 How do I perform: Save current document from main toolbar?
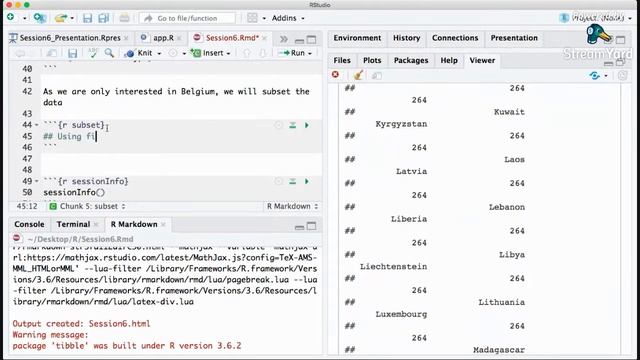[87, 18]
